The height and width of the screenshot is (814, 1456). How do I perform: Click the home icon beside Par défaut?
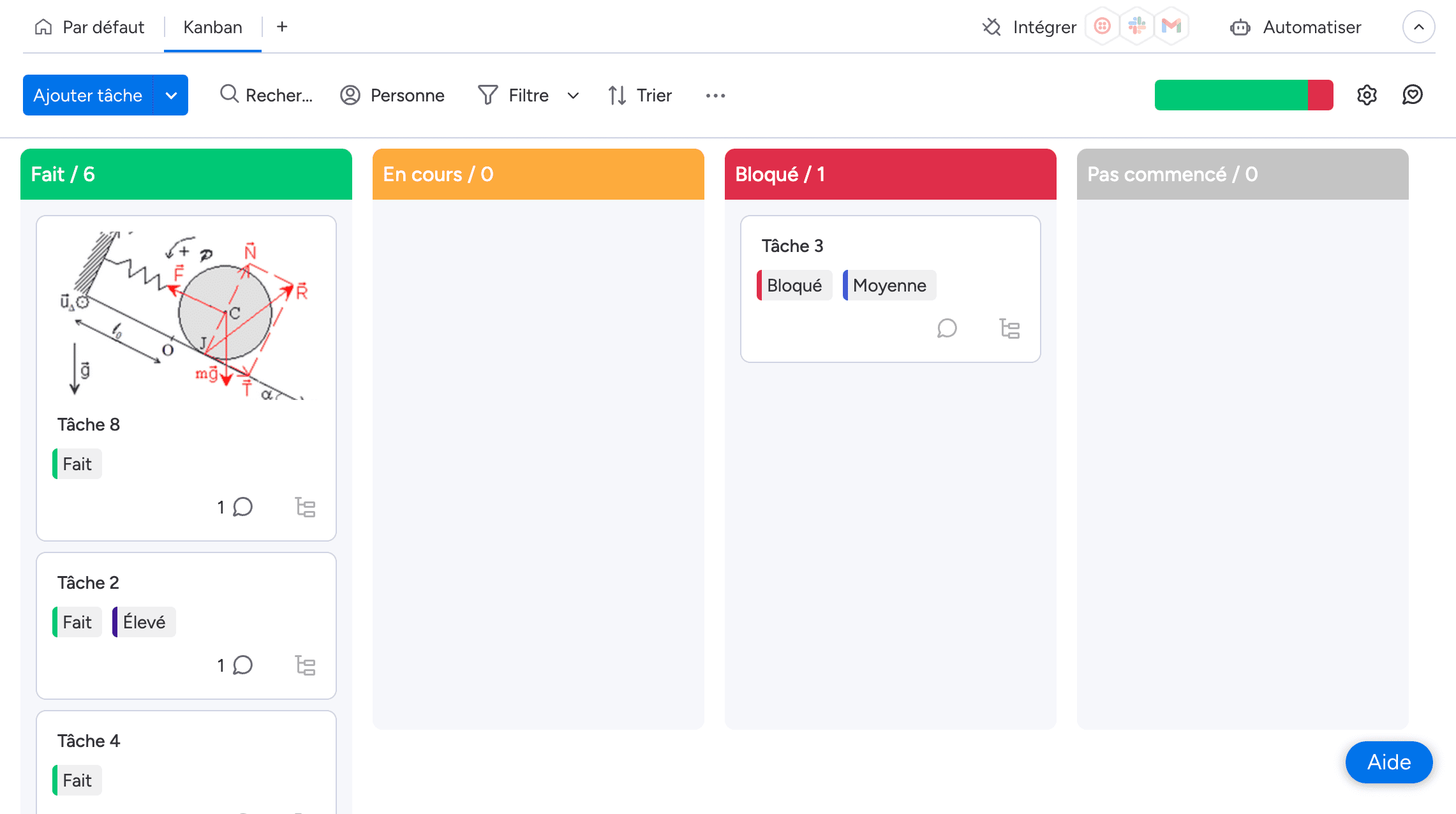point(43,27)
